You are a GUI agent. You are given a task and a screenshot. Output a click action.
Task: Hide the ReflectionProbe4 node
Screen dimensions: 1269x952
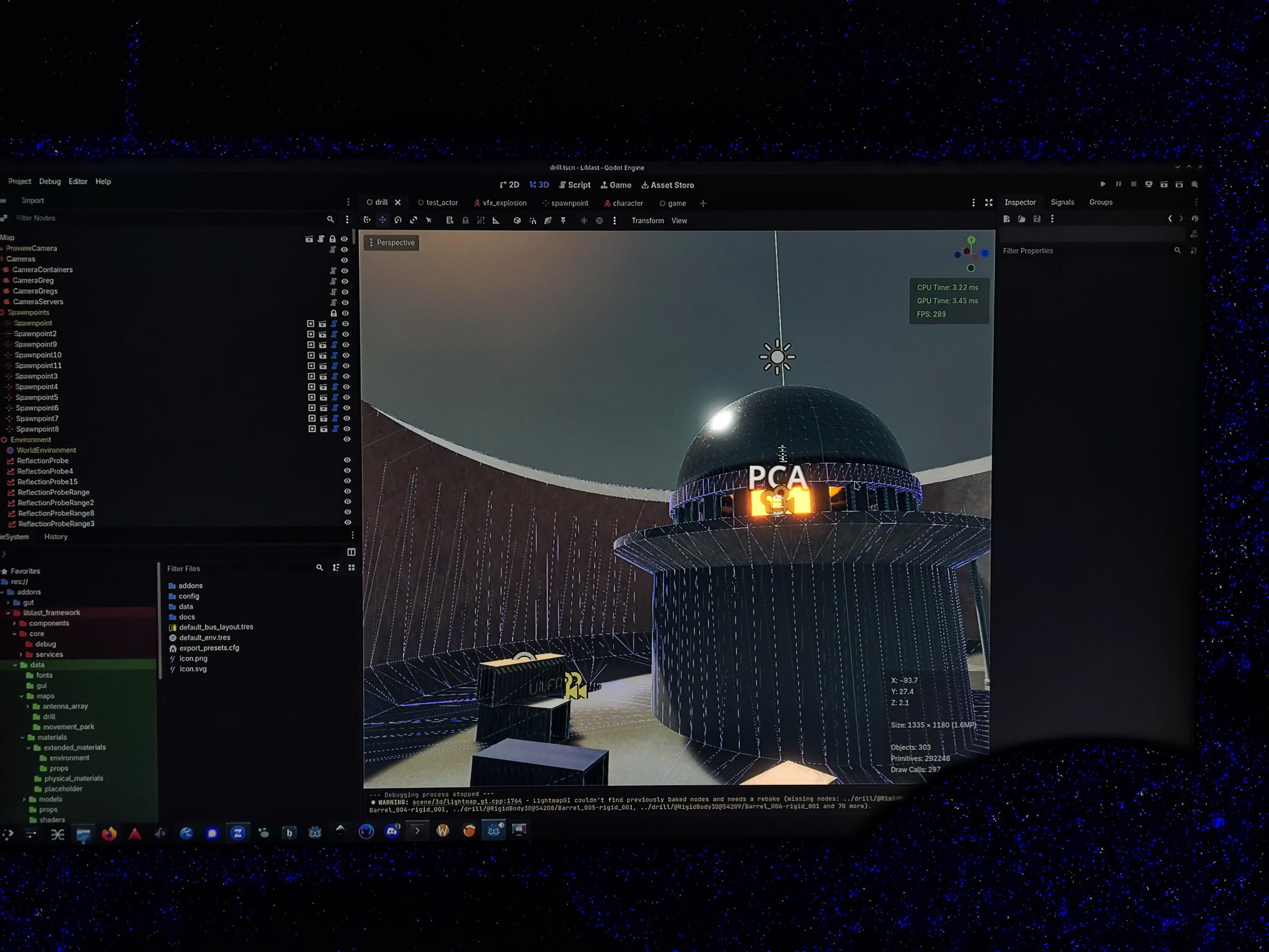pyautogui.click(x=347, y=471)
